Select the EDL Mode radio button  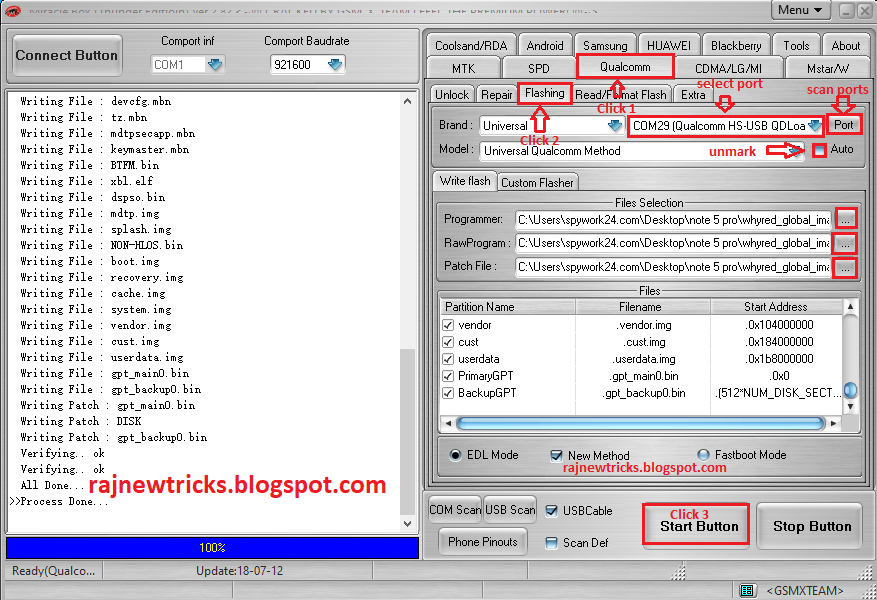click(x=455, y=455)
